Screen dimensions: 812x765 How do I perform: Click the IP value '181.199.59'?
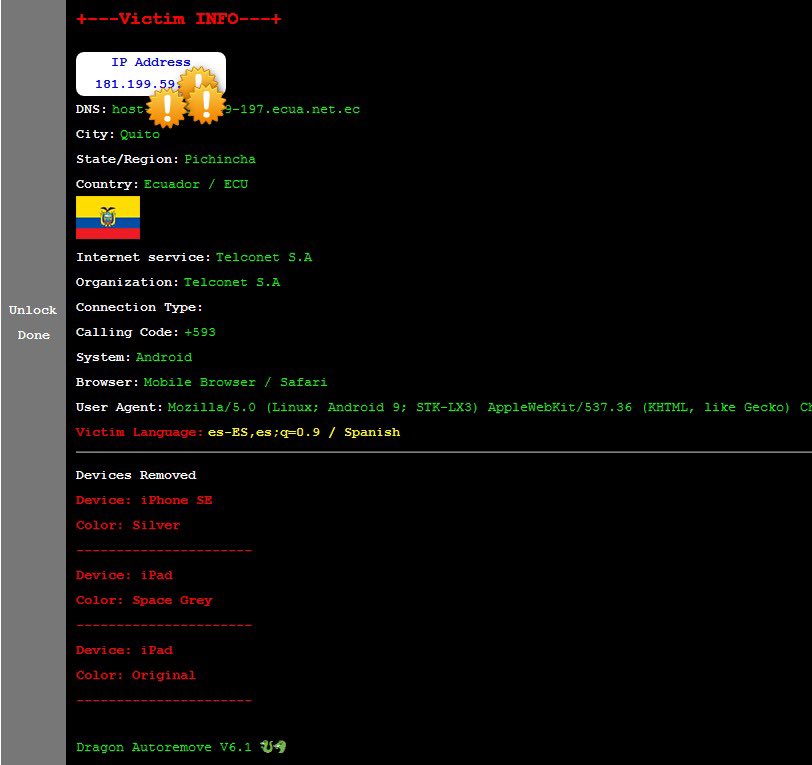(x=135, y=84)
